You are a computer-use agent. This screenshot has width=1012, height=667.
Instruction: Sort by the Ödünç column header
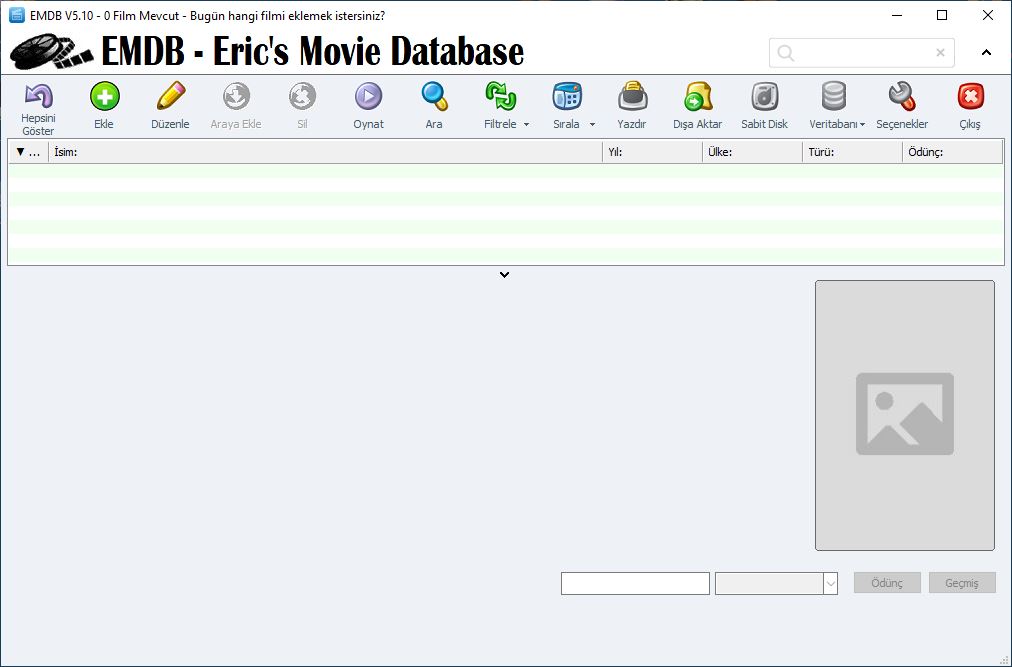953,152
